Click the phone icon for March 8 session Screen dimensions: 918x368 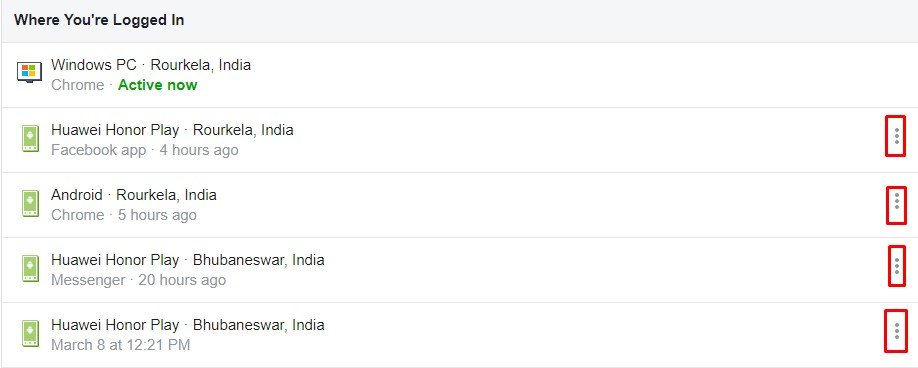[30, 333]
